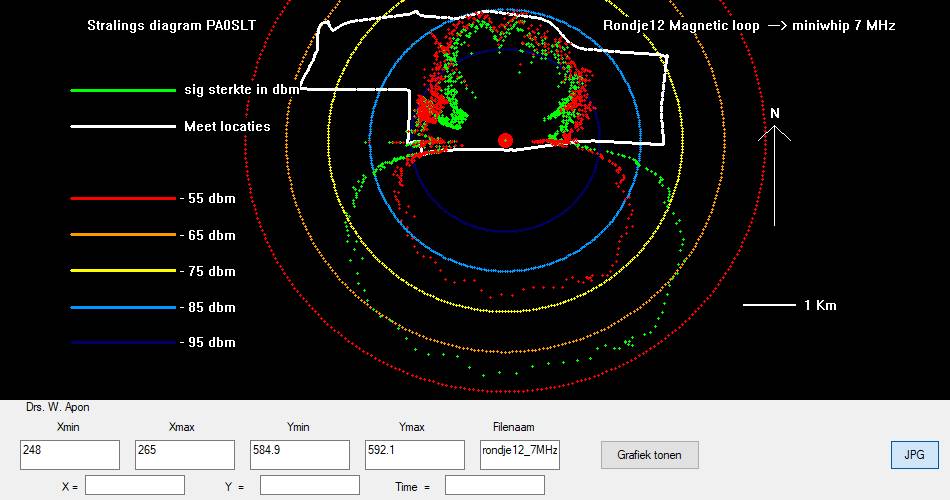Click the dark blue -95 dbm legend line
950x500 pixels.
tap(123, 342)
